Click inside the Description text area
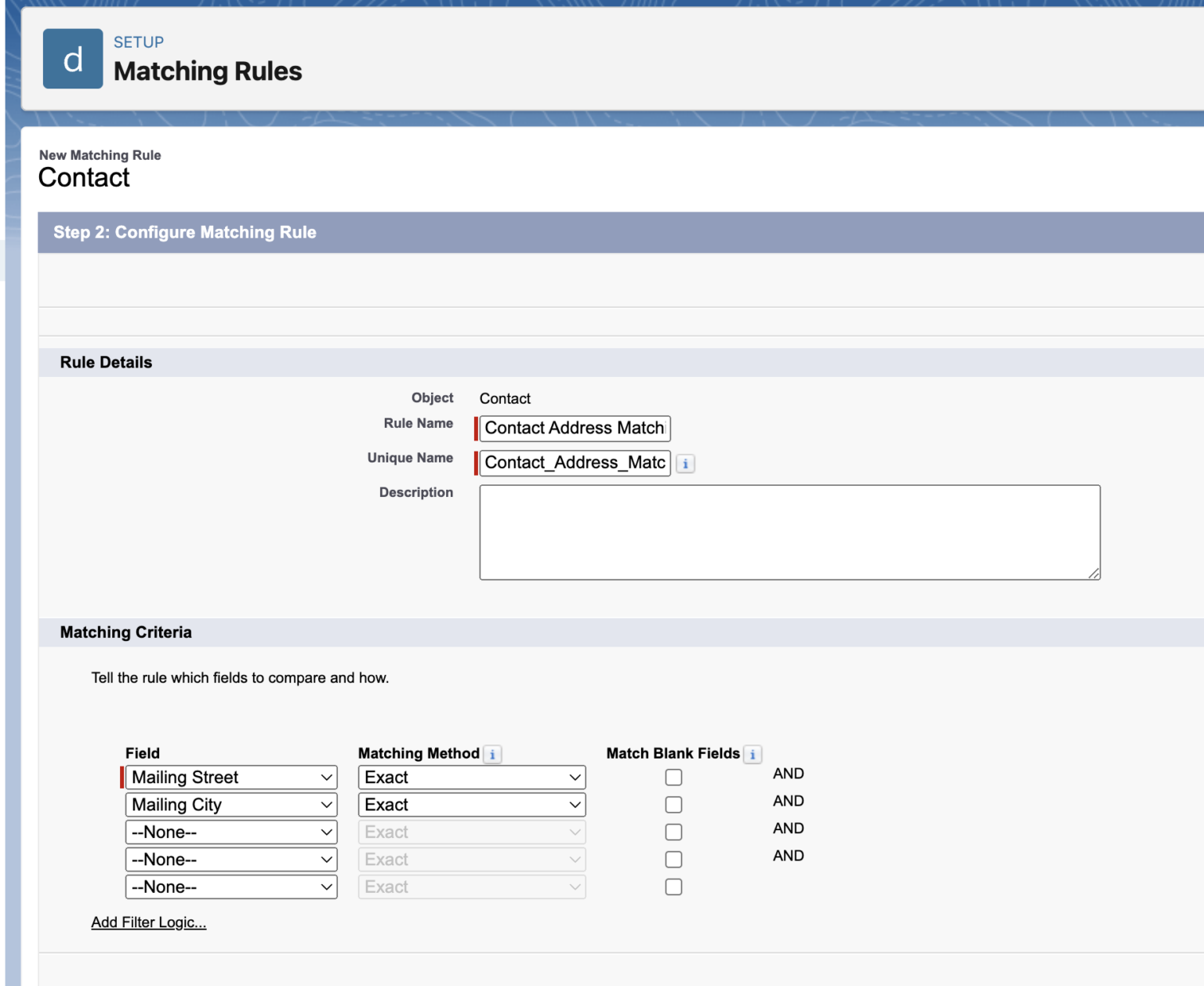Screen dimensions: 1204x986 789,532
